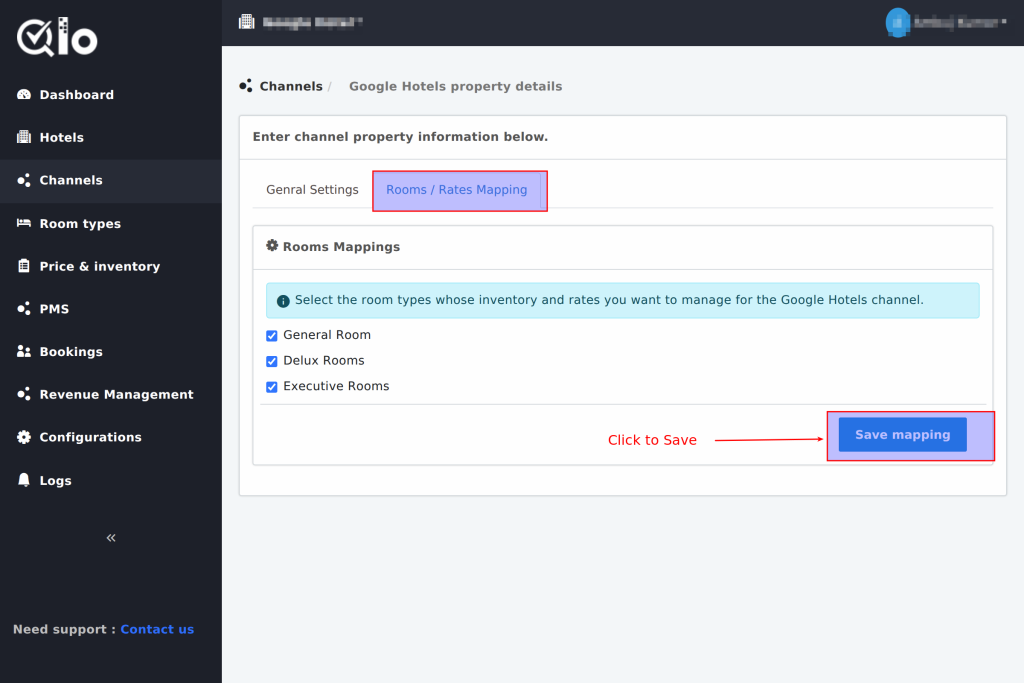Open the Dashboard menu item
This screenshot has height=683, width=1024.
click(x=76, y=95)
